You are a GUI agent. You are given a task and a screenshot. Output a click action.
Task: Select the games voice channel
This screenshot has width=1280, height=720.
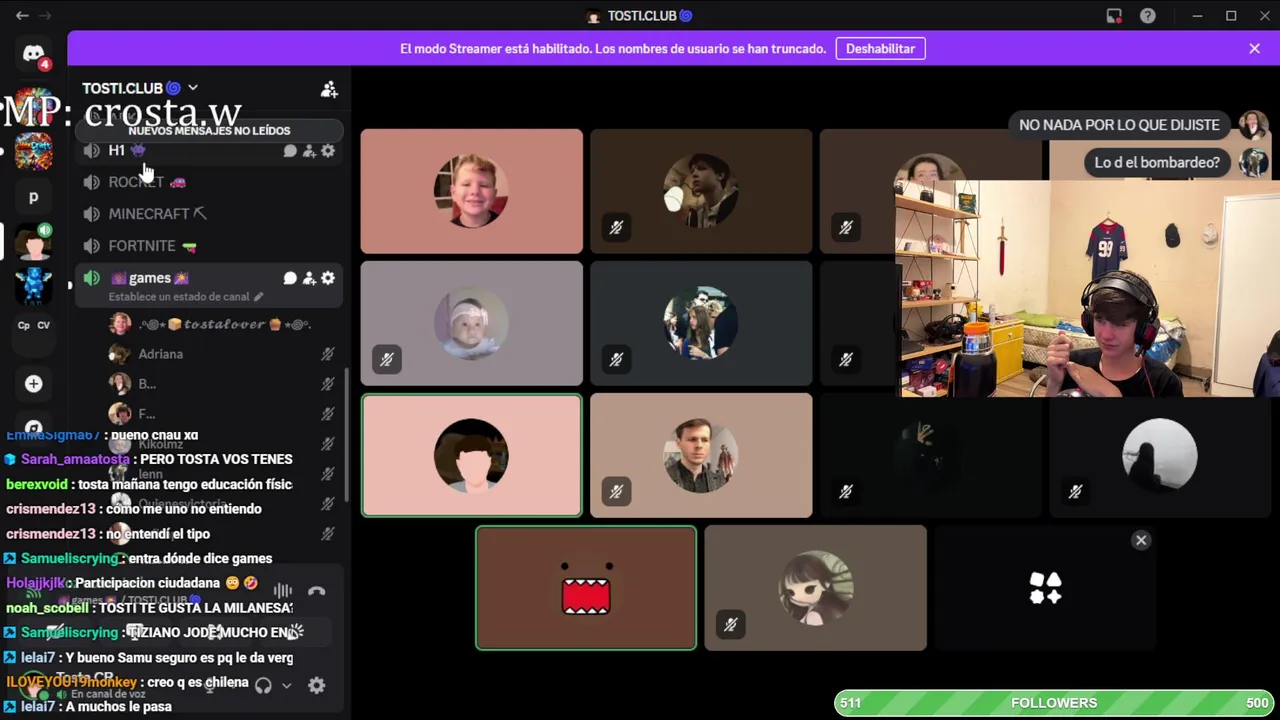150,278
